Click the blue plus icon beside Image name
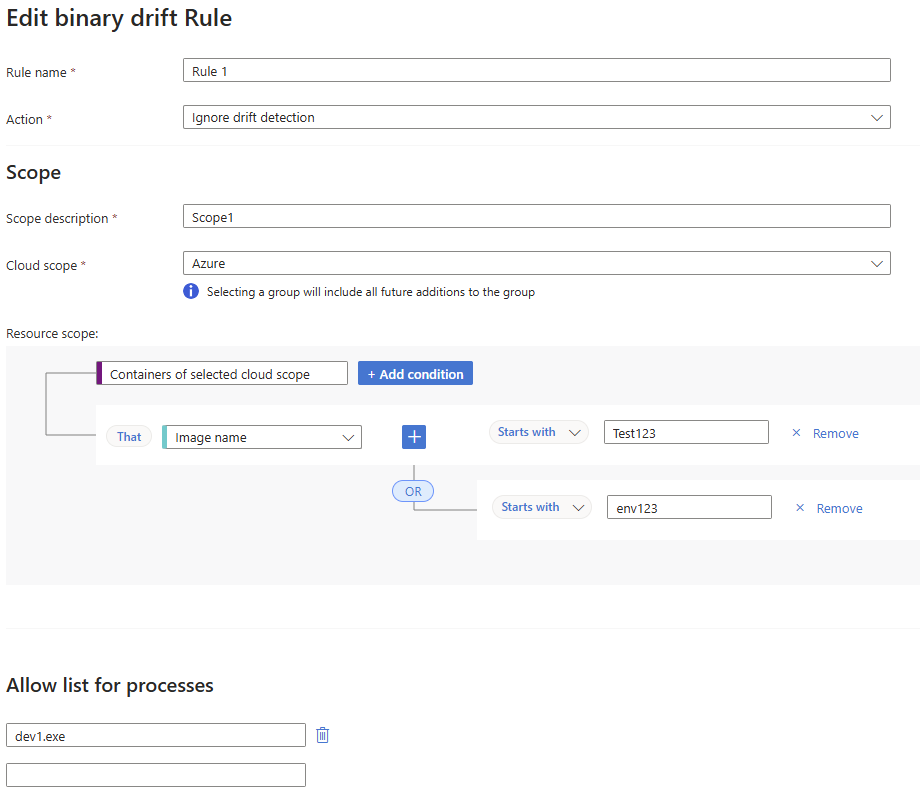 [414, 437]
